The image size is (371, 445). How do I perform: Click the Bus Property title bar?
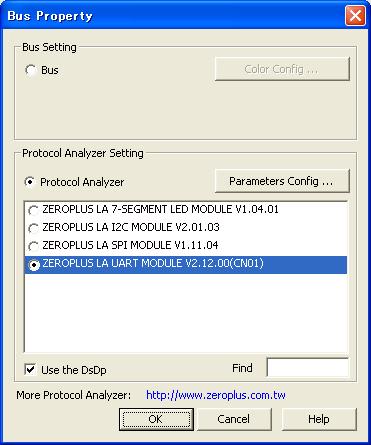[x=173, y=15]
